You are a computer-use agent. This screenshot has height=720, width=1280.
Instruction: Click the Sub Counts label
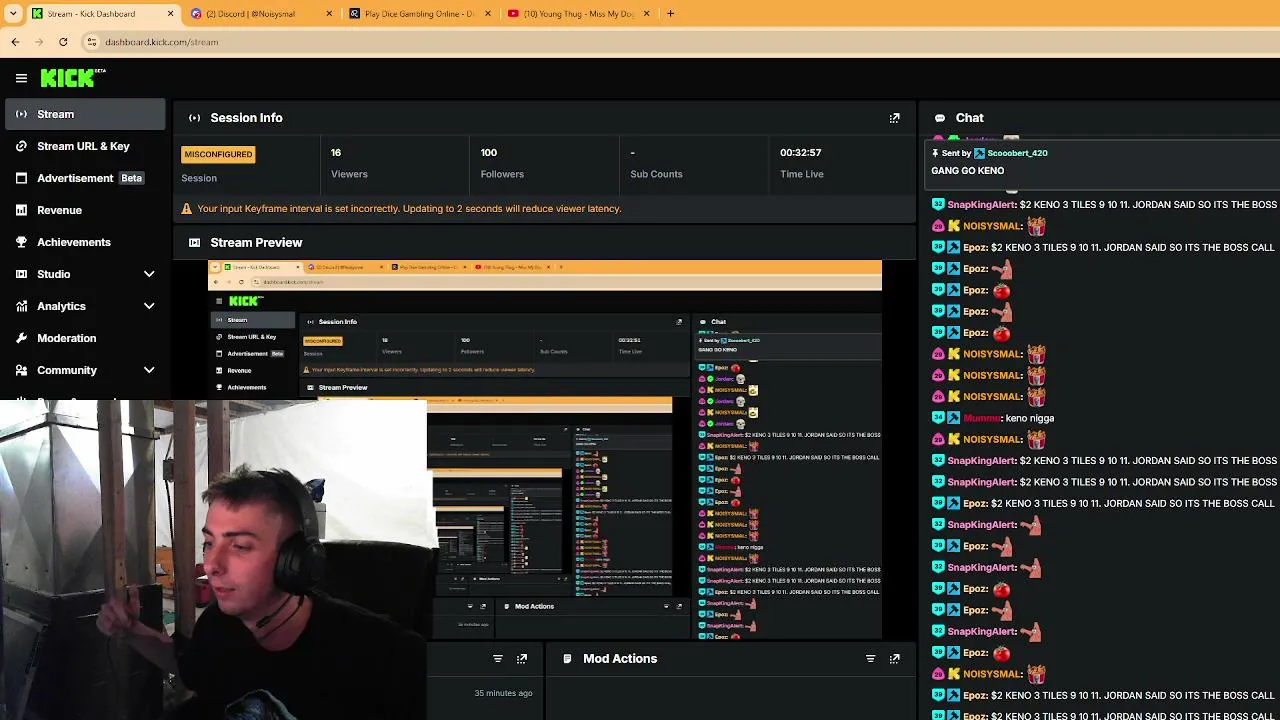click(x=656, y=174)
